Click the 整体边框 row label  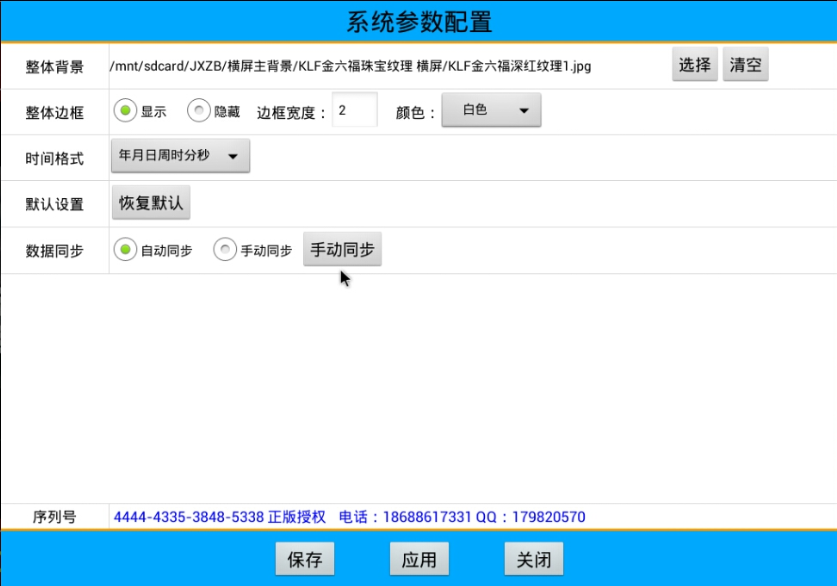54,113
